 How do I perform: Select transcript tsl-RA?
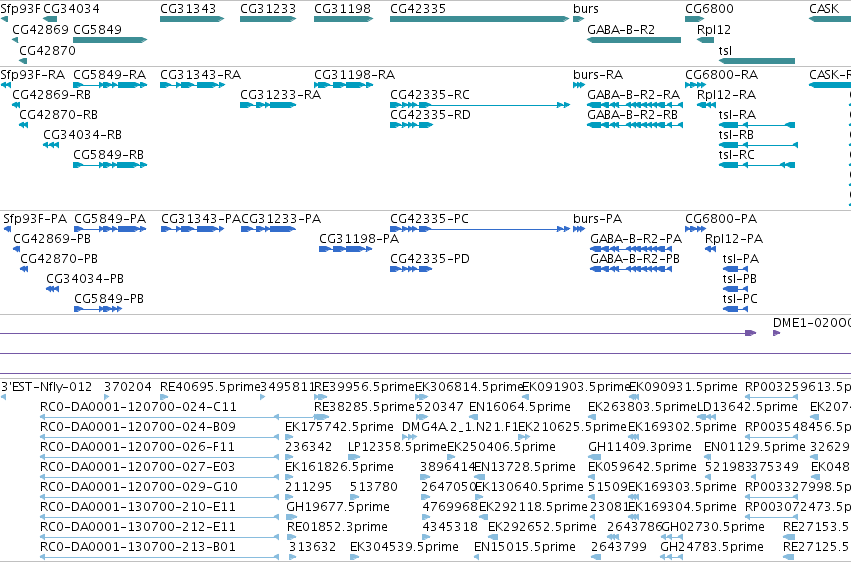pos(757,125)
